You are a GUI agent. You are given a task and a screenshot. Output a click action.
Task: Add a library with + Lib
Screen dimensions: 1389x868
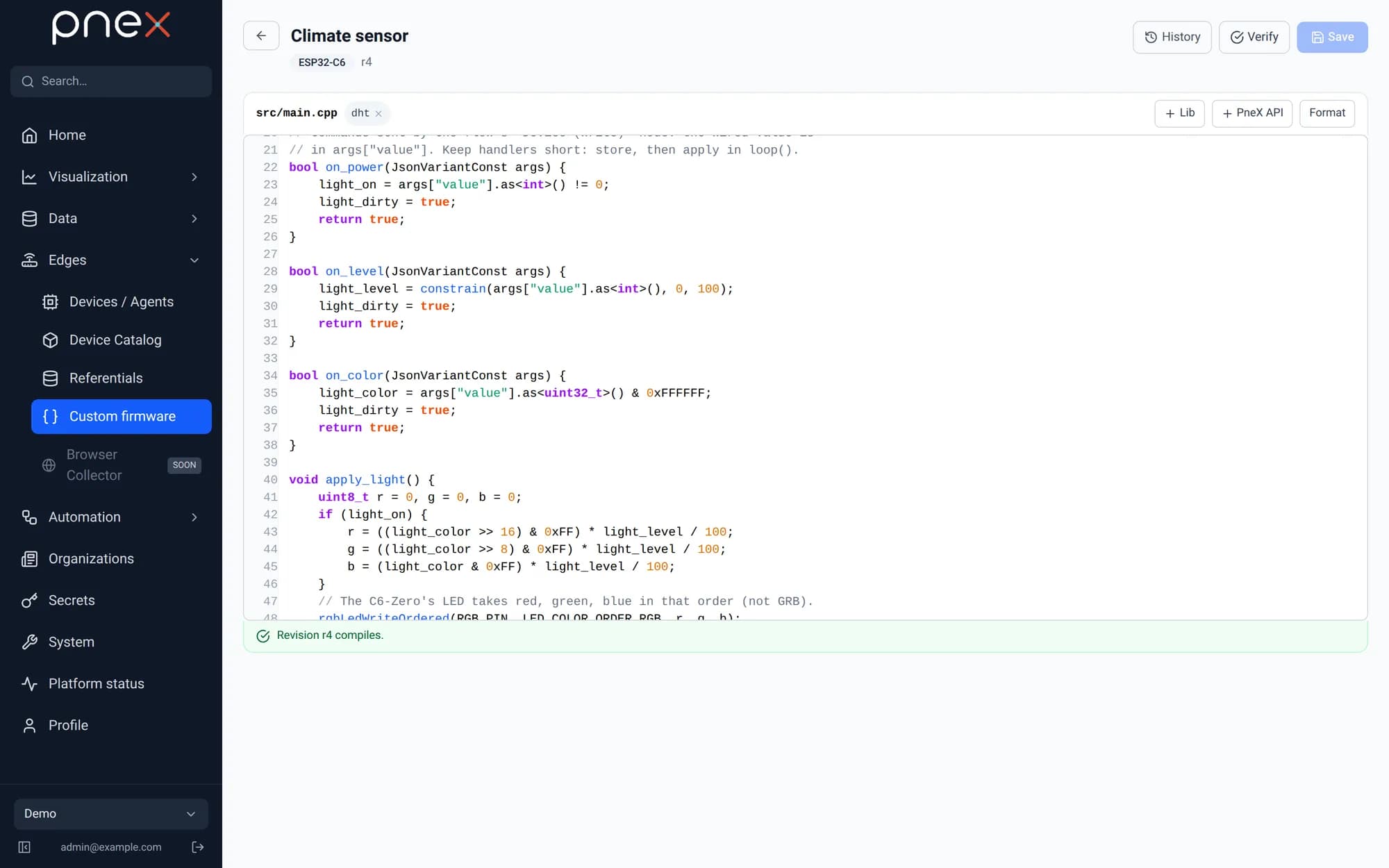[x=1179, y=113]
